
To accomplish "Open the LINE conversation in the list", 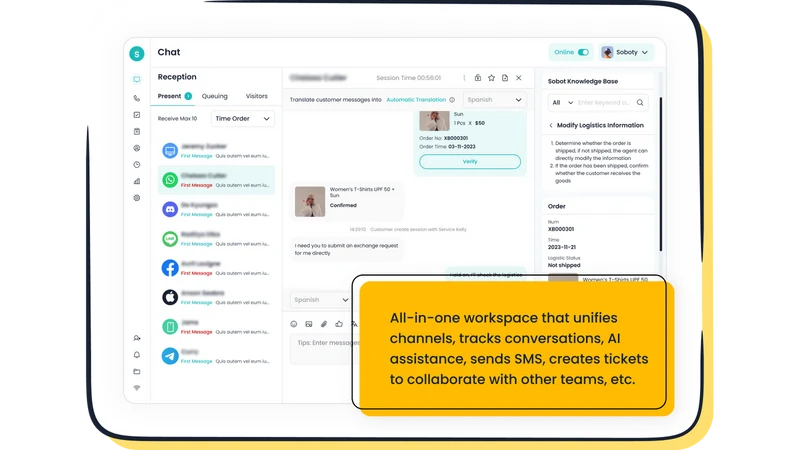I will (x=216, y=239).
